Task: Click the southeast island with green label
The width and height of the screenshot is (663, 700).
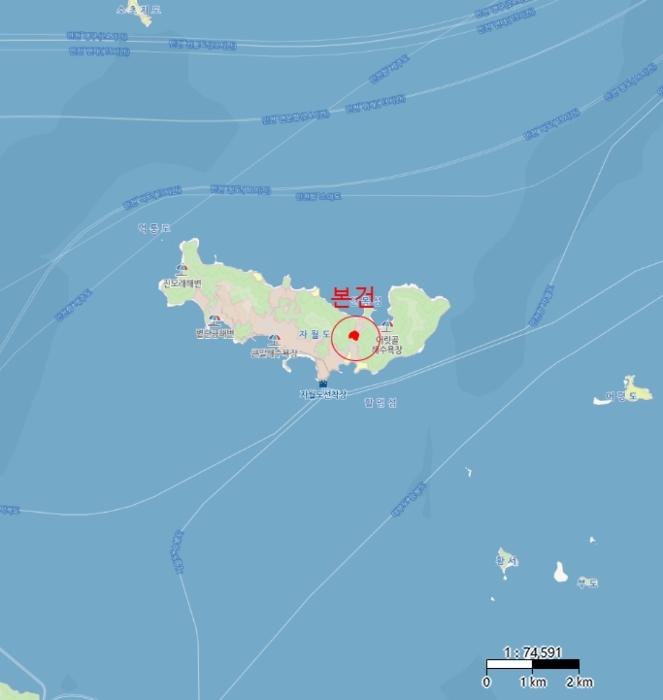Action: click(507, 562)
